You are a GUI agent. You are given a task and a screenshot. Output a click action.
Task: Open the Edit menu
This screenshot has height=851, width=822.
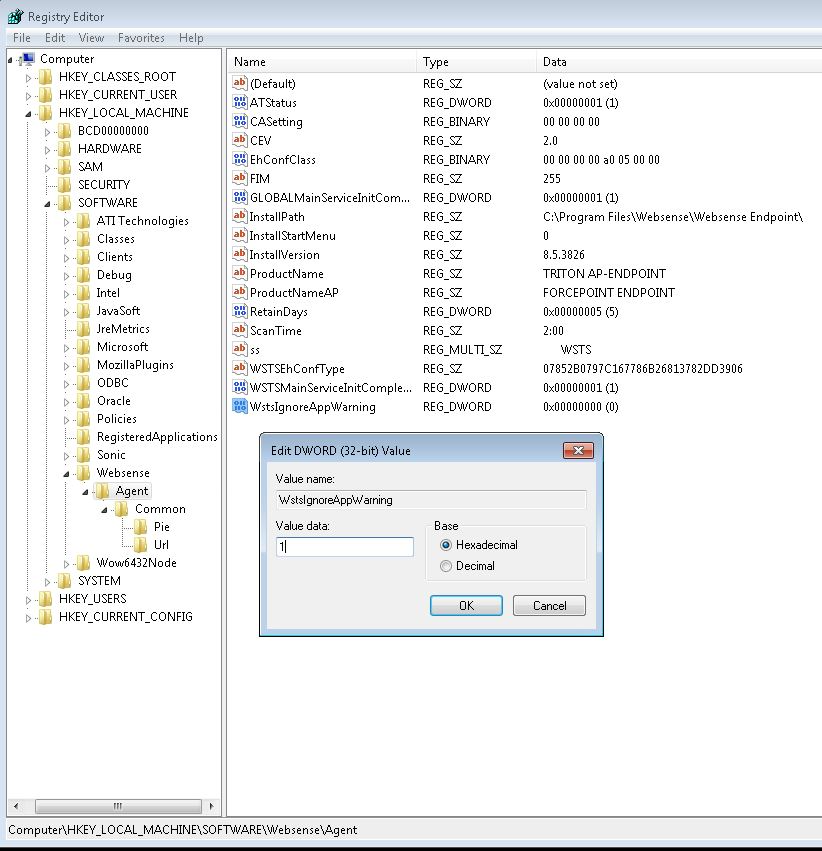[x=55, y=38]
